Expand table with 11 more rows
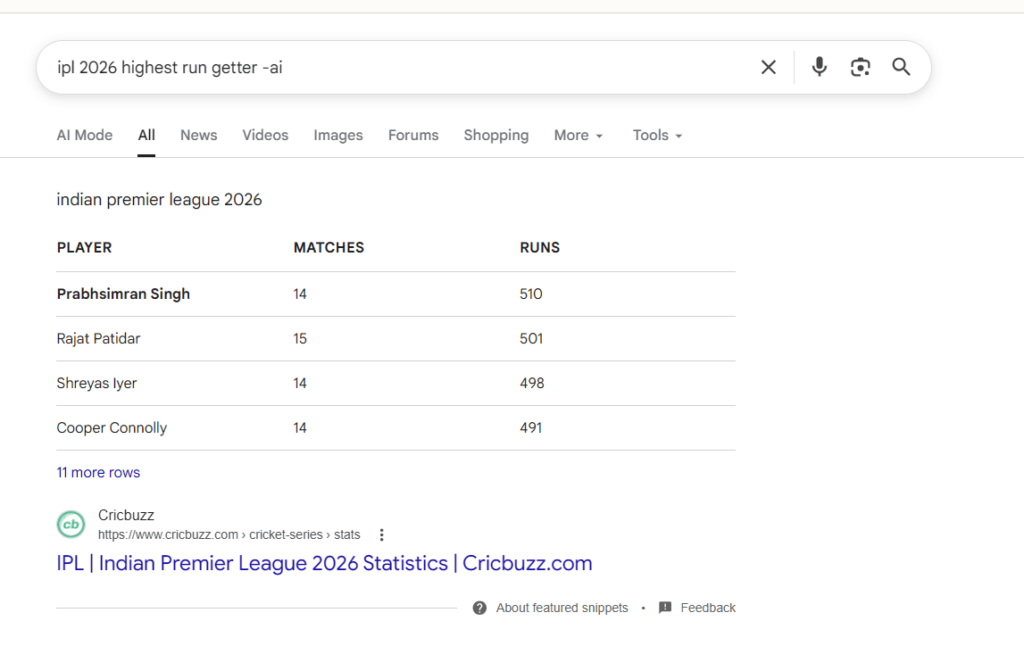 pyautogui.click(x=98, y=472)
